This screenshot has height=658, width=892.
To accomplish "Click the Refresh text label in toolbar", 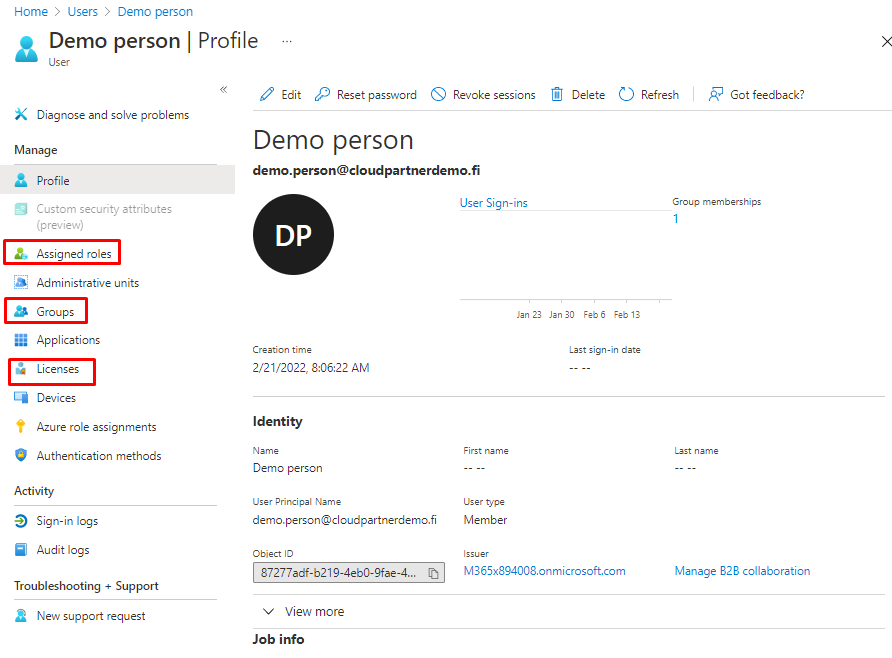I will [x=660, y=95].
